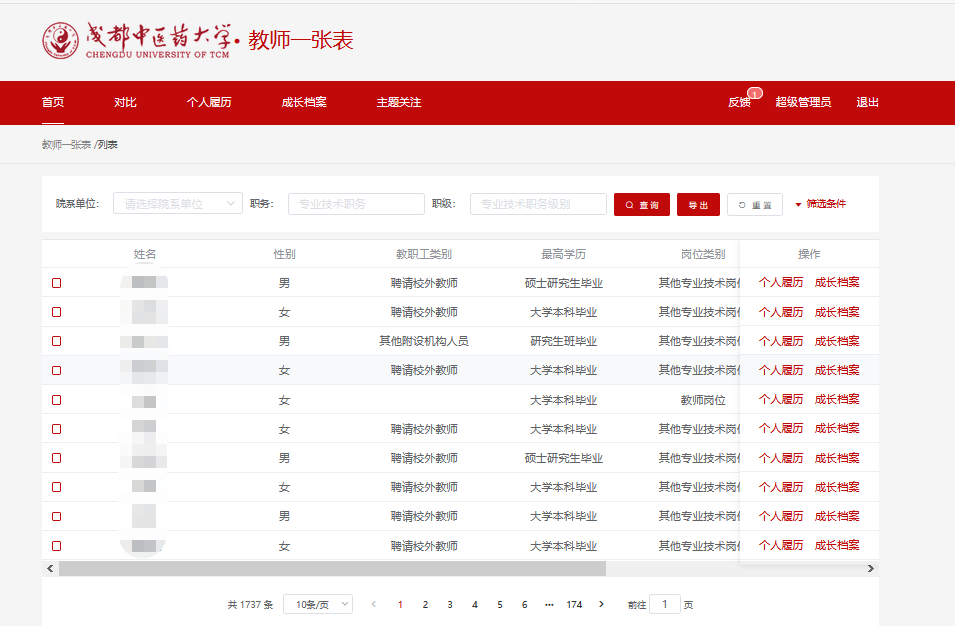Open the 院系单位 dropdown
955x626 pixels.
tap(178, 204)
